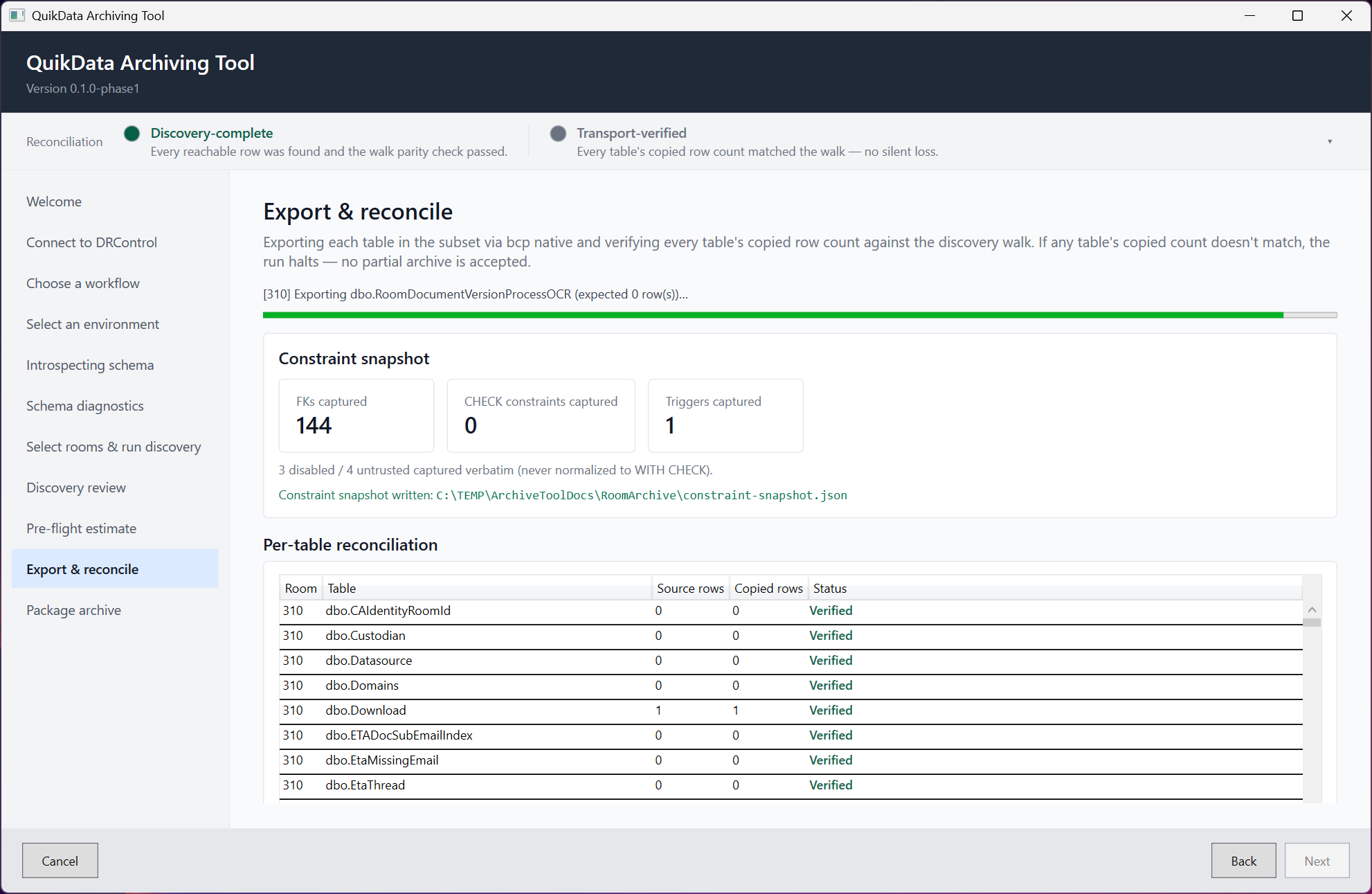Click the gray Transport-verified status dot

click(558, 133)
